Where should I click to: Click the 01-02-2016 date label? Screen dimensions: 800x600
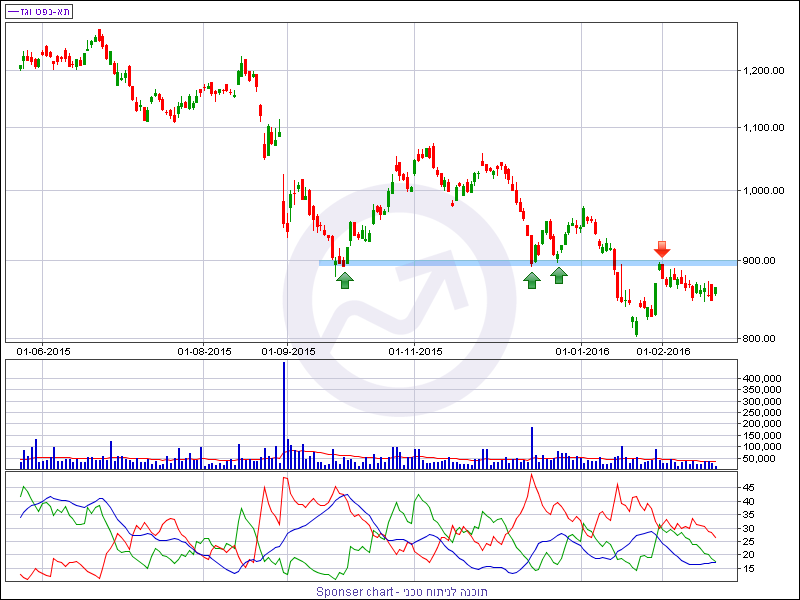(664, 351)
